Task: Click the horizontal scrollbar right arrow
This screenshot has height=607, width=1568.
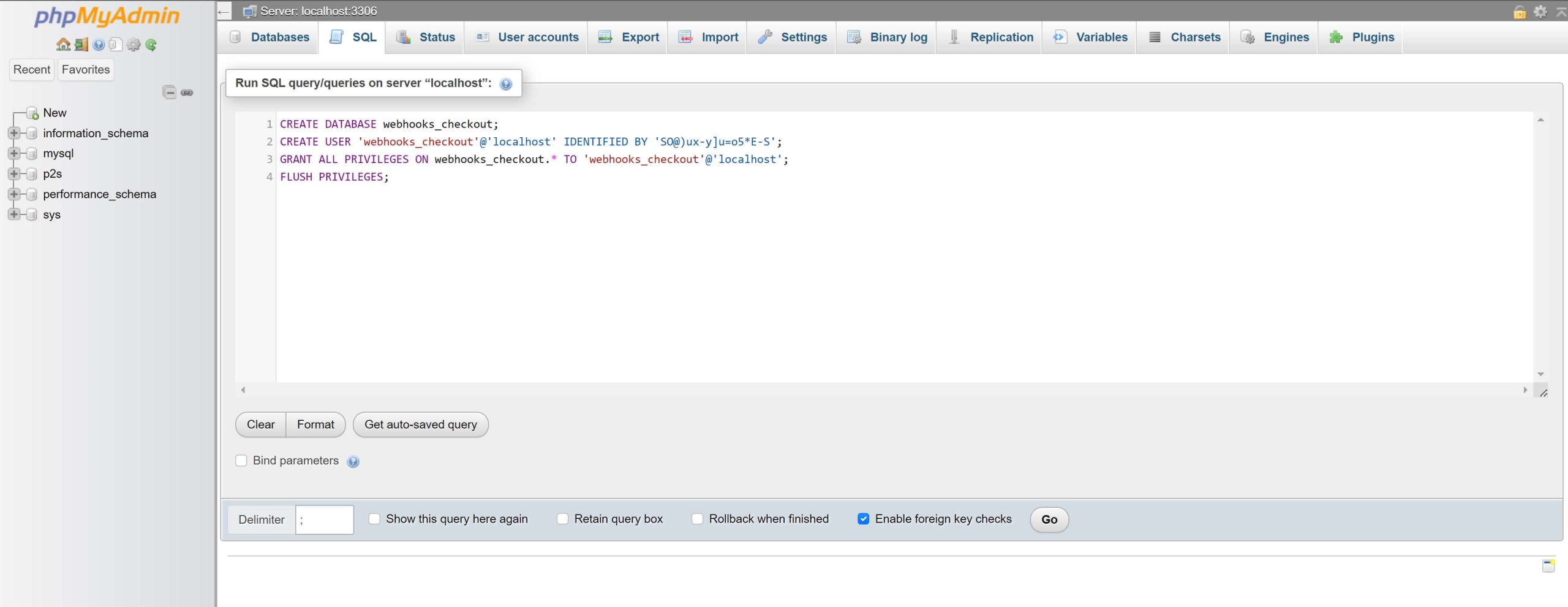Action: click(x=1525, y=390)
